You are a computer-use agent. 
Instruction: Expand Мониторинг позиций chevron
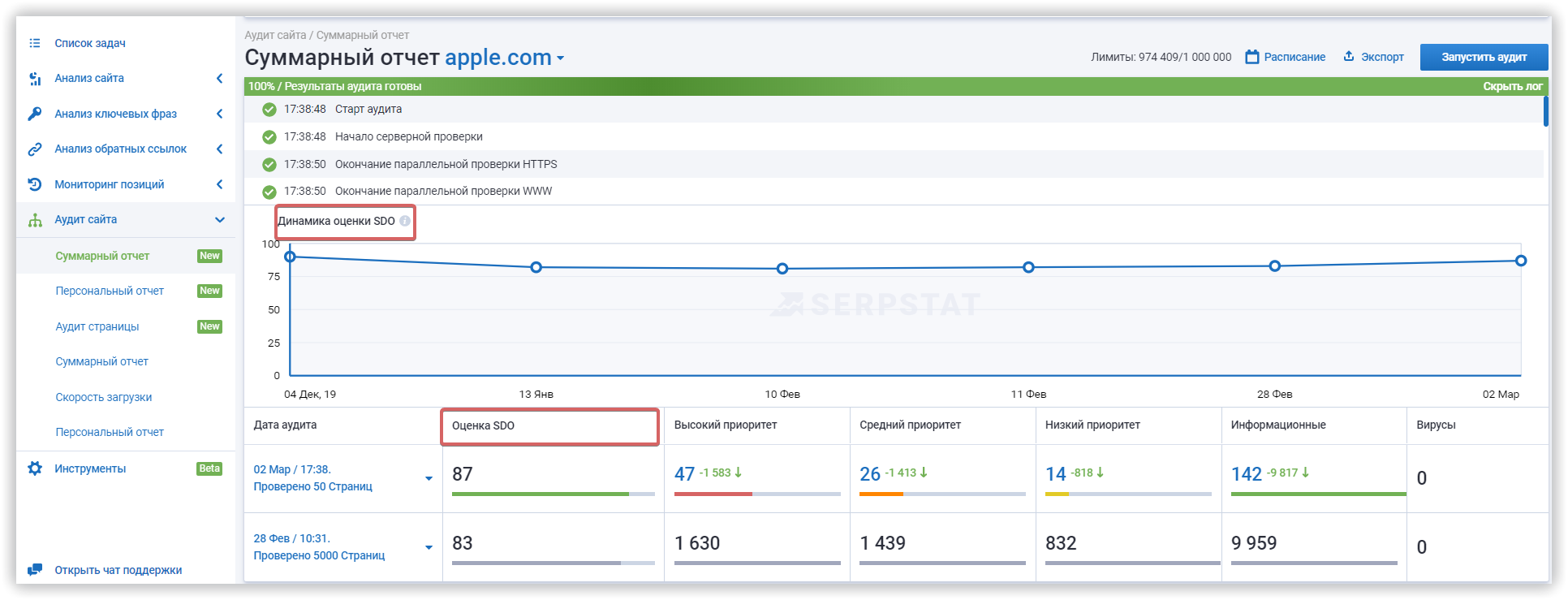pos(219,184)
